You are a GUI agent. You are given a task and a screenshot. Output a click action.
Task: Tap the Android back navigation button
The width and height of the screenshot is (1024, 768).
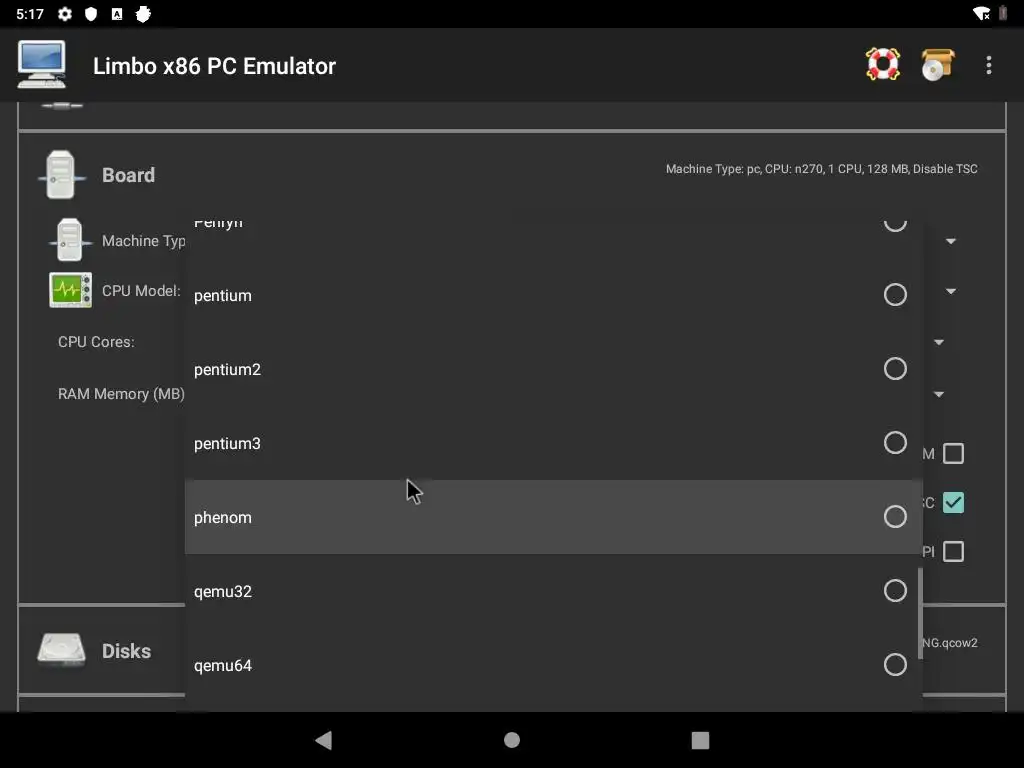(x=324, y=740)
